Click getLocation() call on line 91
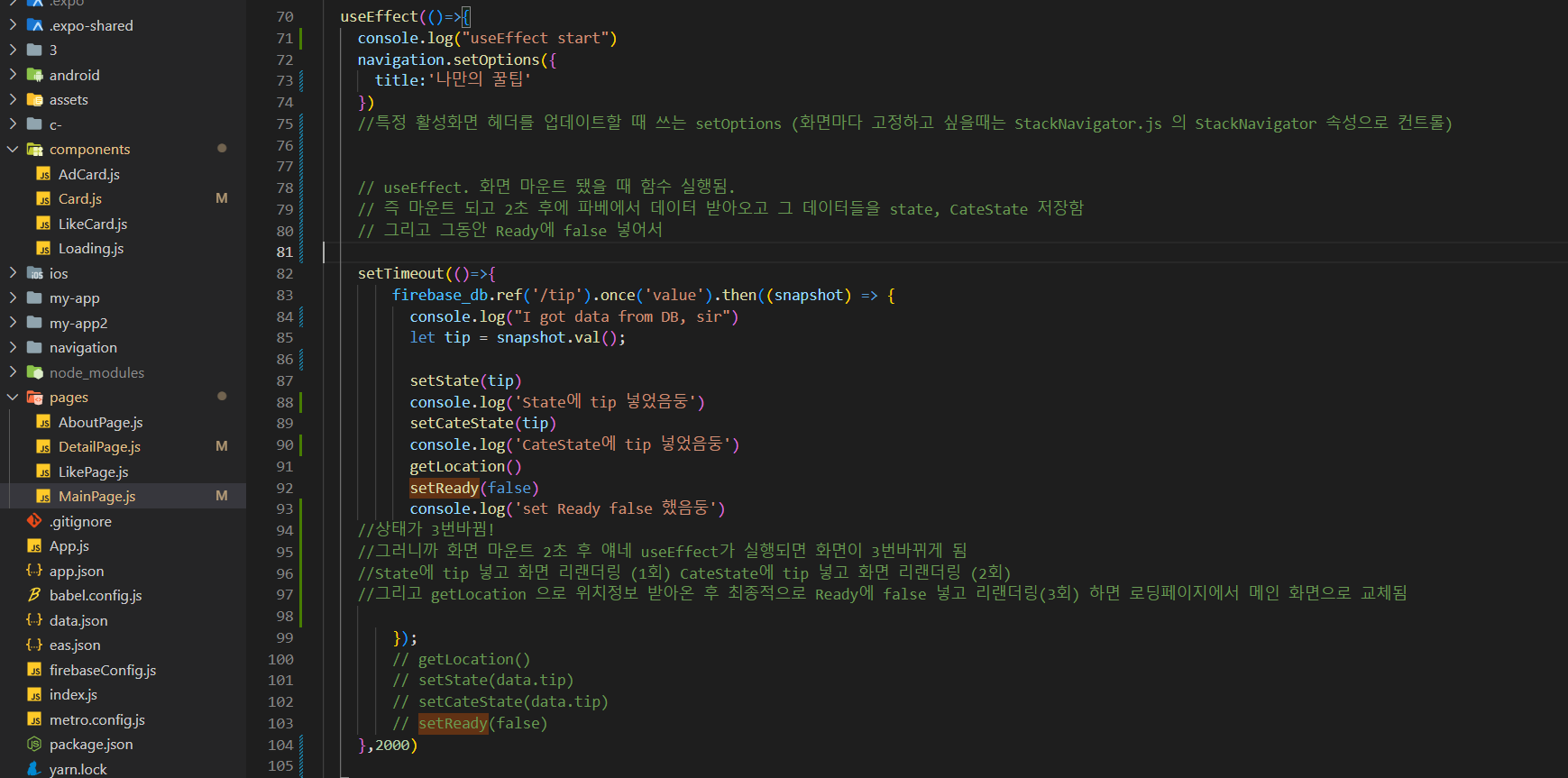Image resolution: width=1568 pixels, height=778 pixels. 466,466
